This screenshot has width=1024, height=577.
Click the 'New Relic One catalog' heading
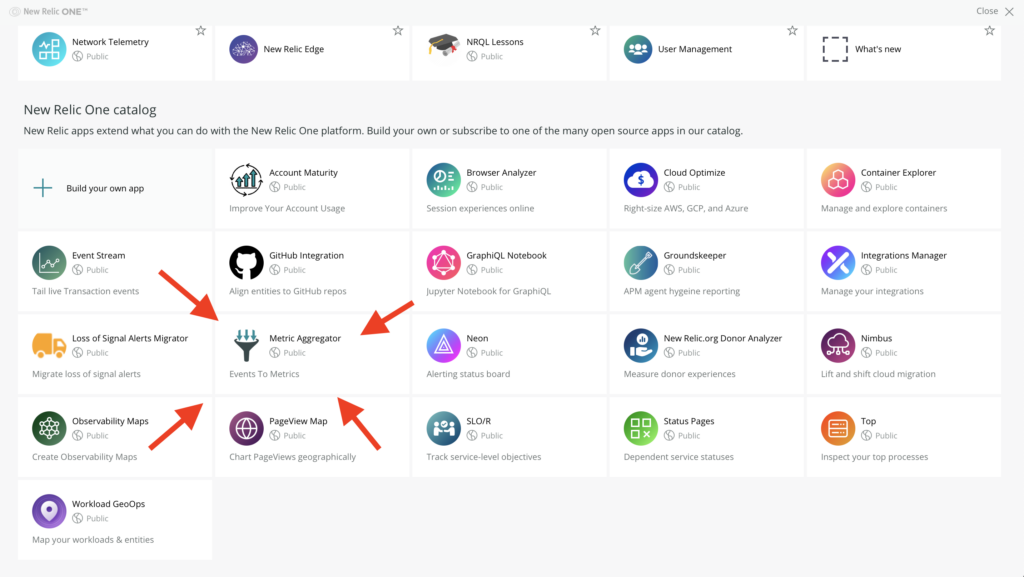90,110
